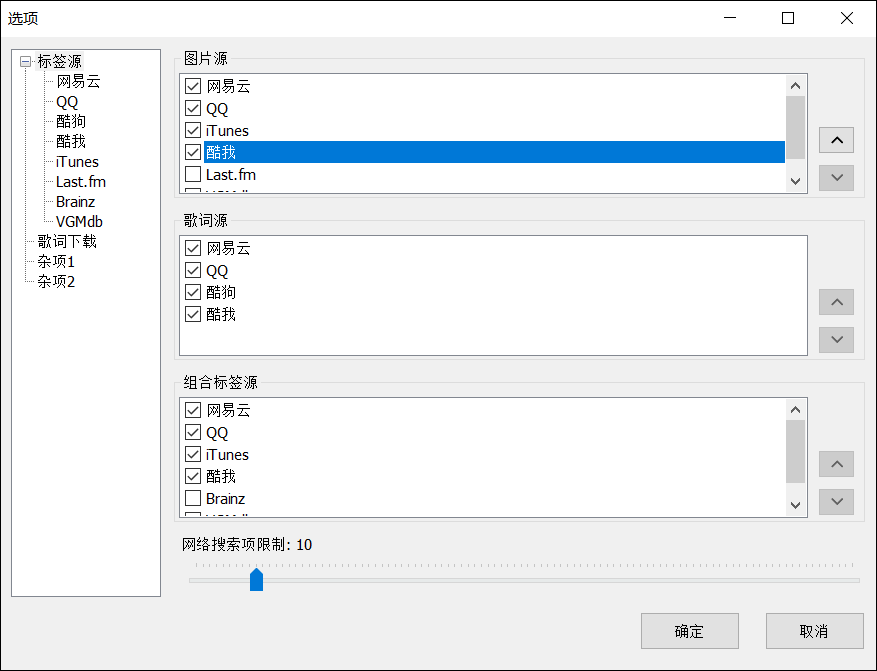
Task: Click move-down arrow beside 歌词源 list
Action: [x=836, y=339]
